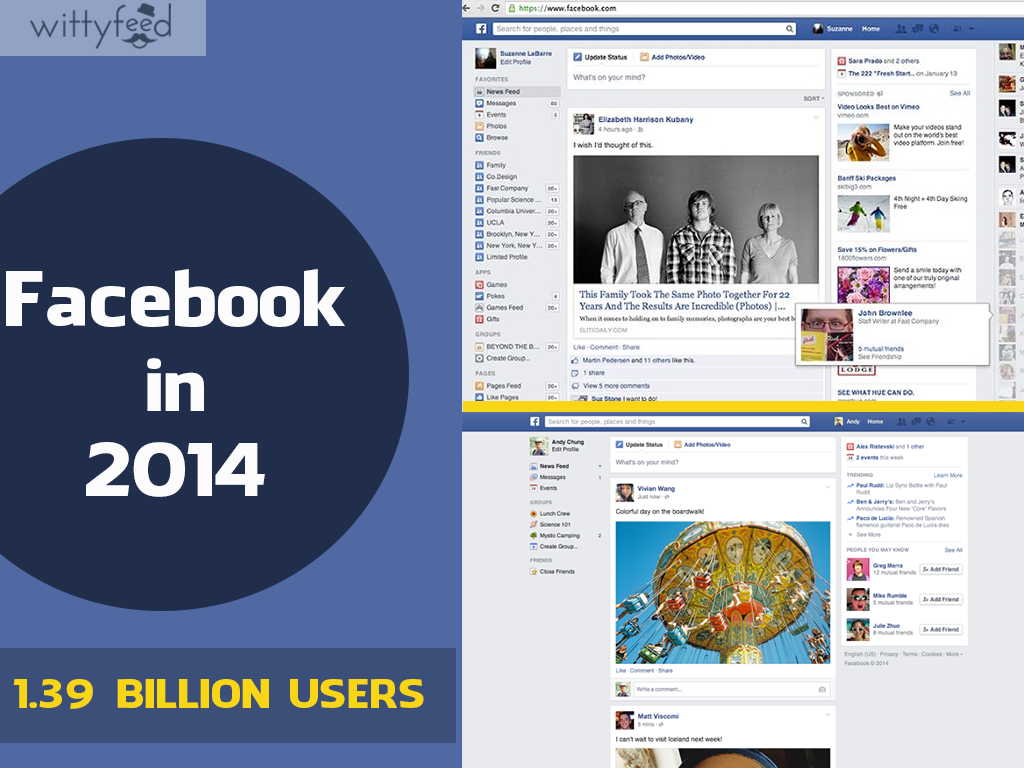Viewport: 1024px width, 768px height.
Task: Open the carousel ride photo in Vivian's post
Action: tap(723, 592)
